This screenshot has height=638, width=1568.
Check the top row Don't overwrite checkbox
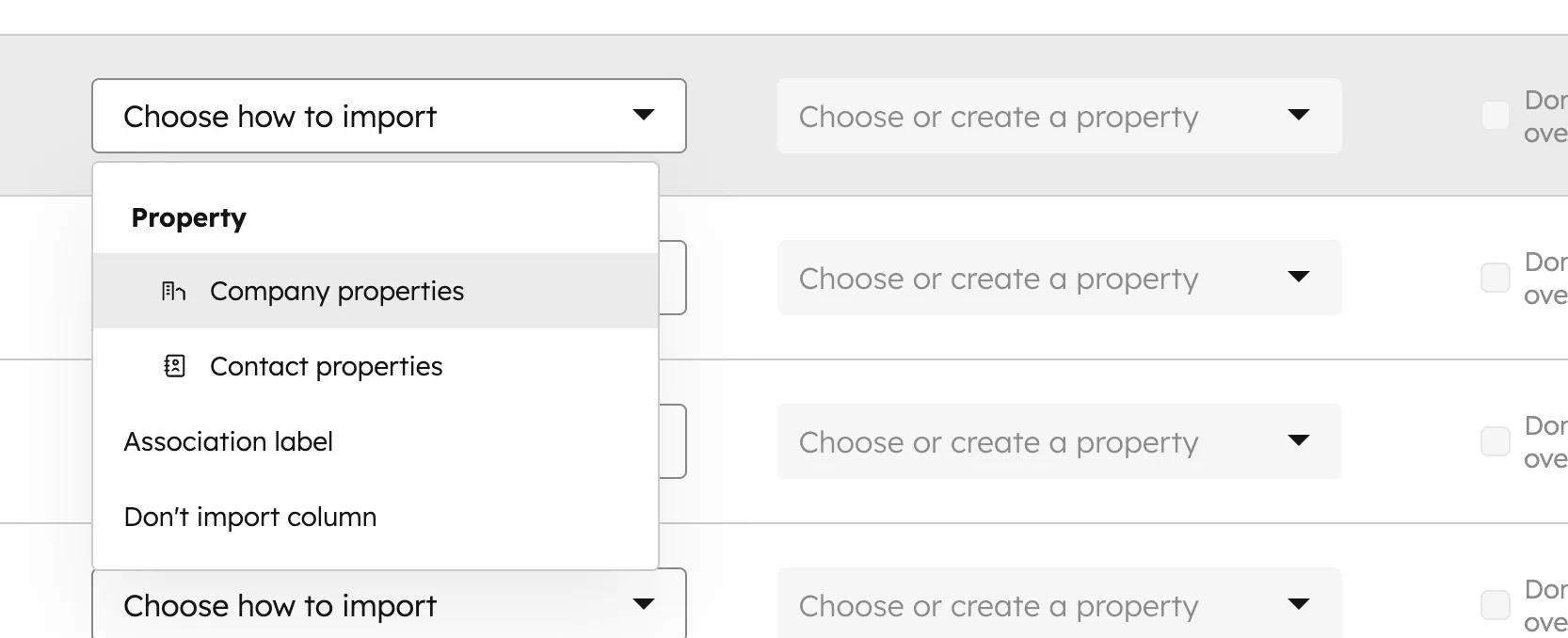1494,115
